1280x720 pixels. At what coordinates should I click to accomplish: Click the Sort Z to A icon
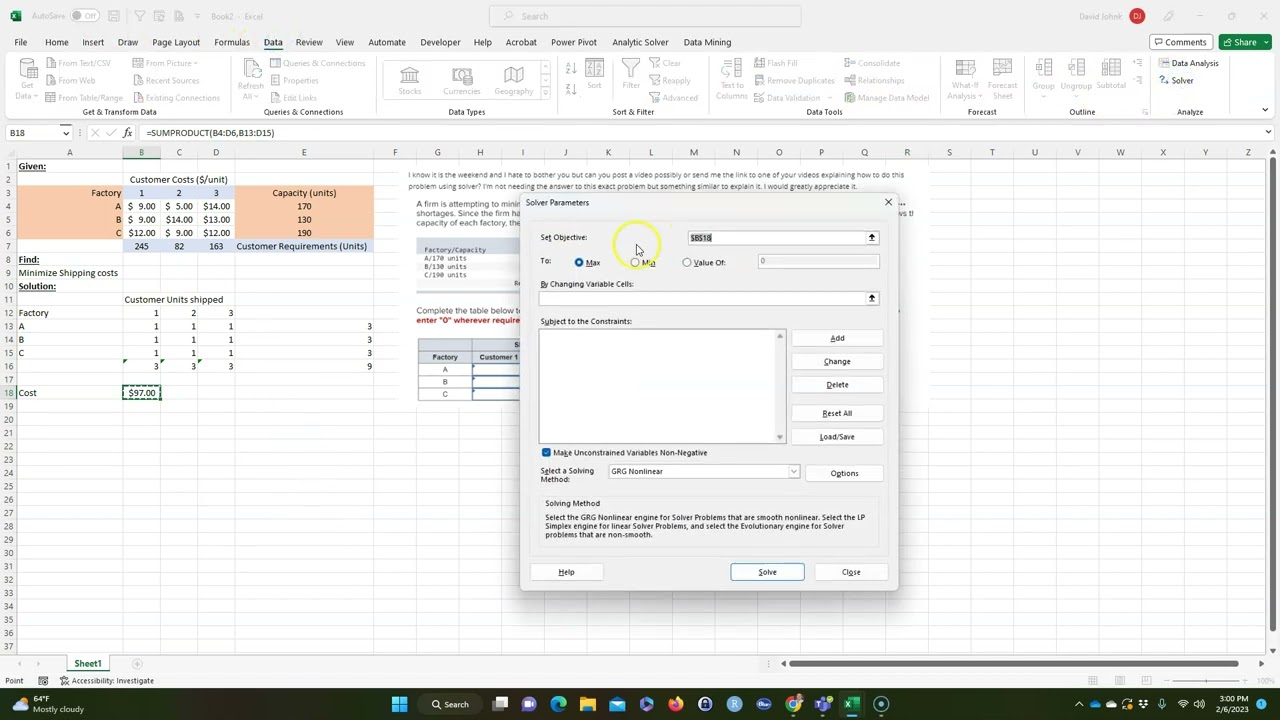pos(571,90)
